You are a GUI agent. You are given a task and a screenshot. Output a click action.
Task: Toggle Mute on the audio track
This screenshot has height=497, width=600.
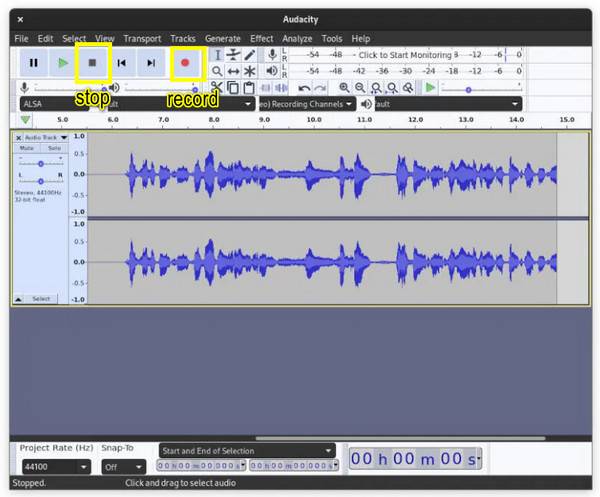click(x=27, y=148)
